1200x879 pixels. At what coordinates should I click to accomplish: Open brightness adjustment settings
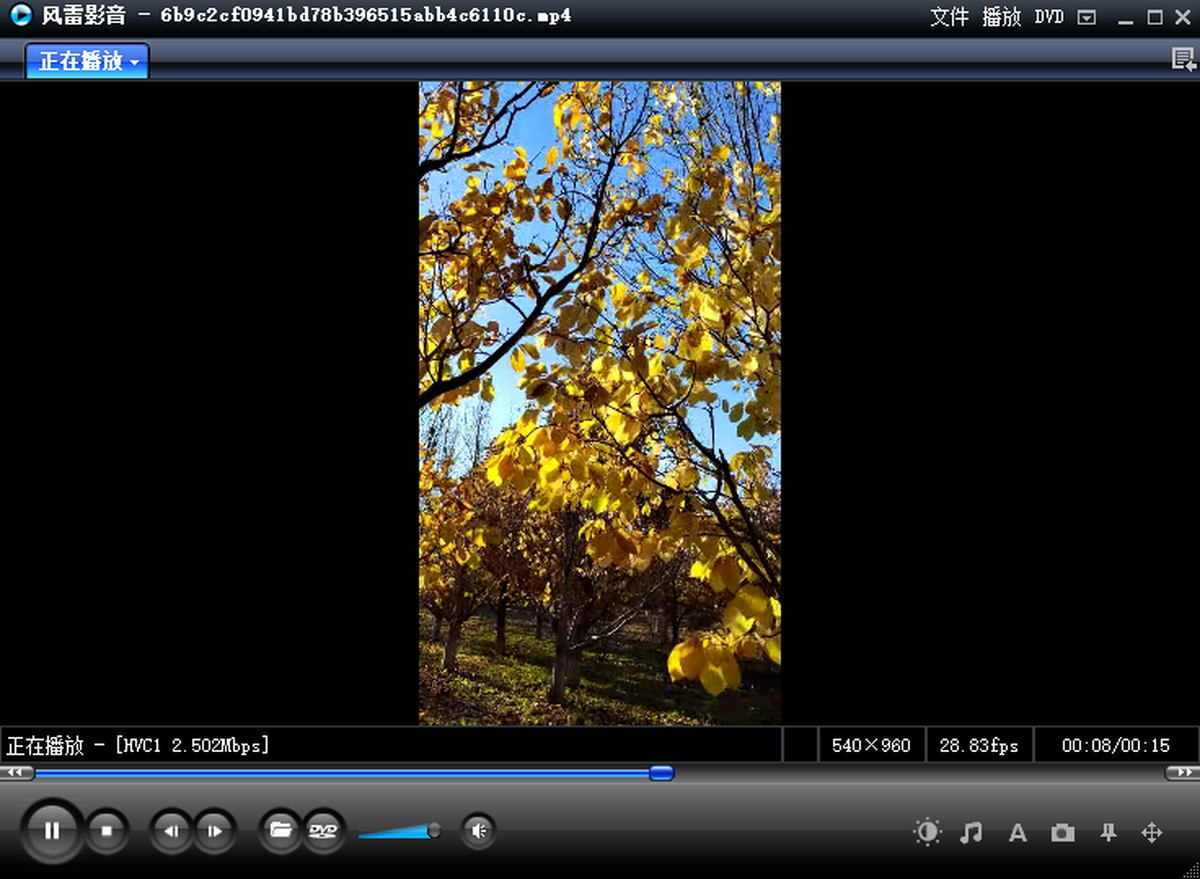point(927,832)
